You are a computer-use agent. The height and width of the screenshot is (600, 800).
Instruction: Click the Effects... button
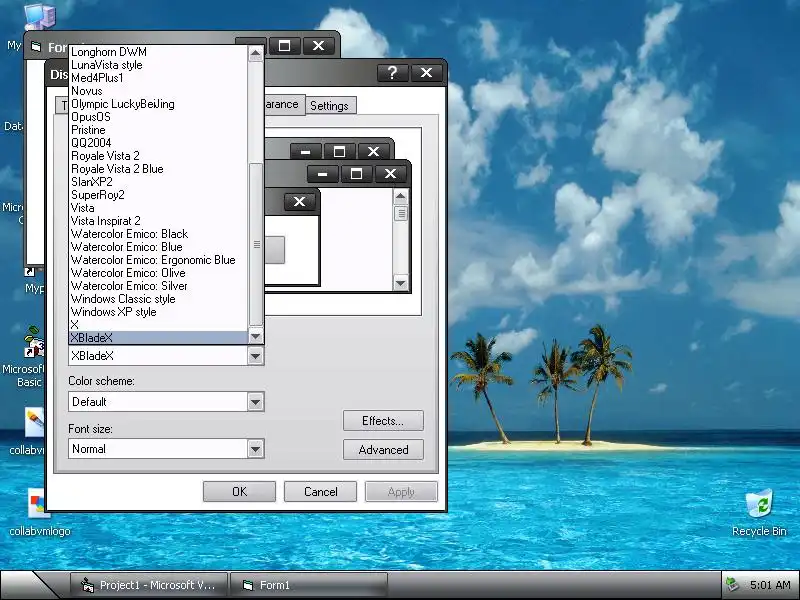383,421
